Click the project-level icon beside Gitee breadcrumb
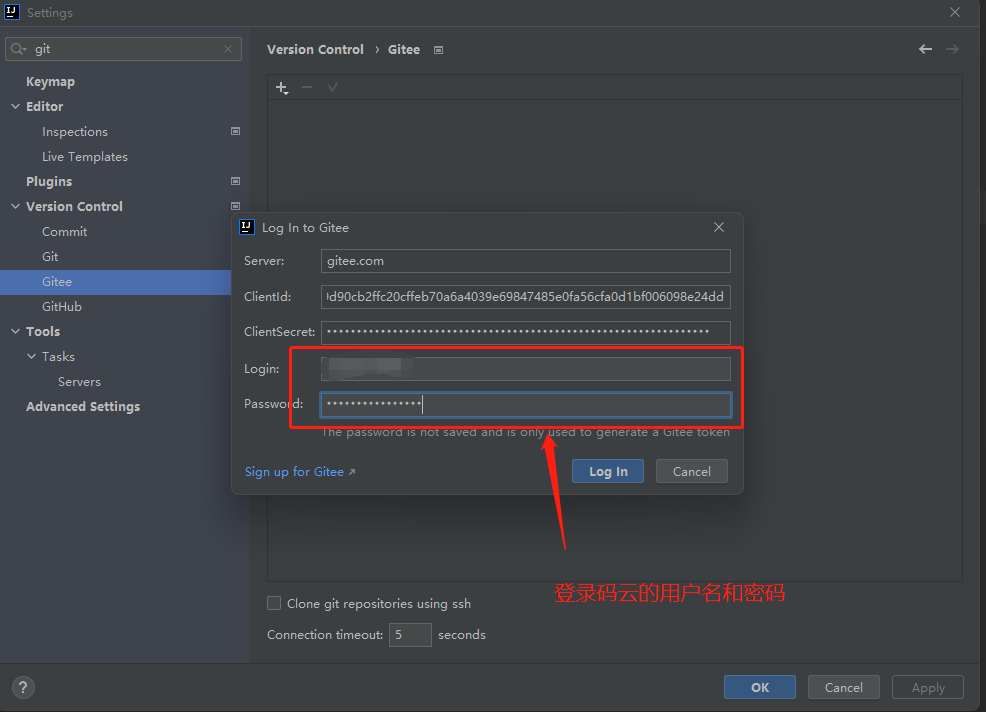 438,50
